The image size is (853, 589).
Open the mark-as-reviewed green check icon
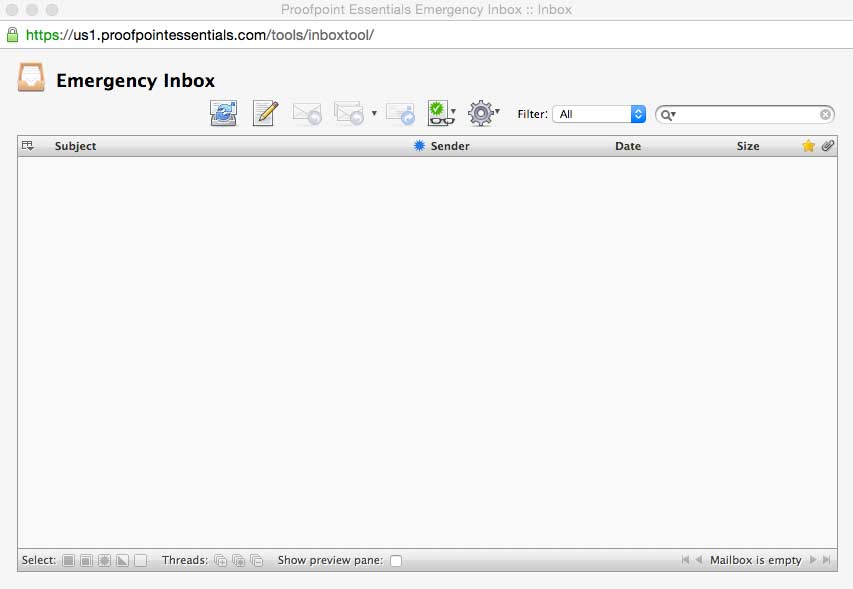point(436,113)
